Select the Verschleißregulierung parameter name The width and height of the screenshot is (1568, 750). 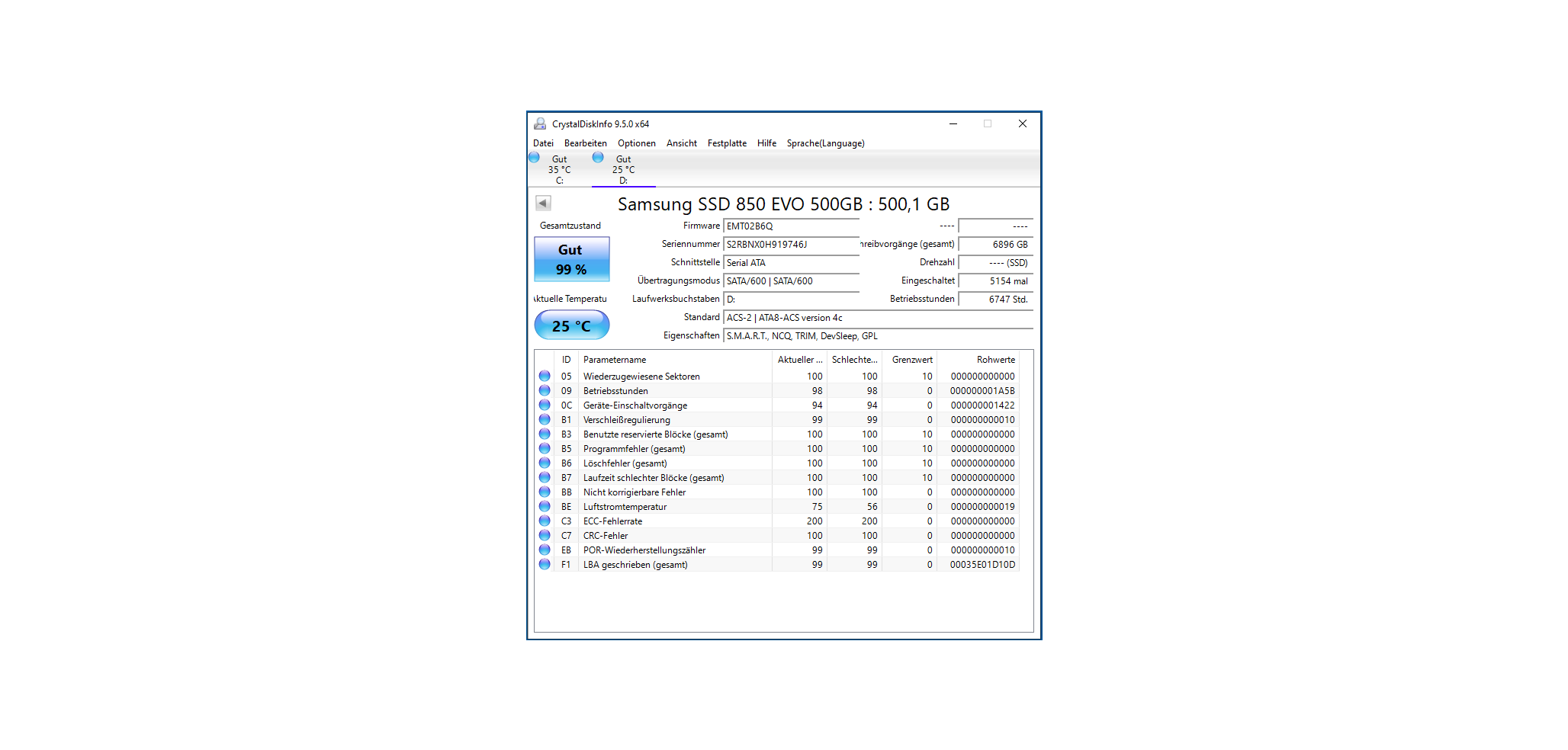tap(627, 420)
